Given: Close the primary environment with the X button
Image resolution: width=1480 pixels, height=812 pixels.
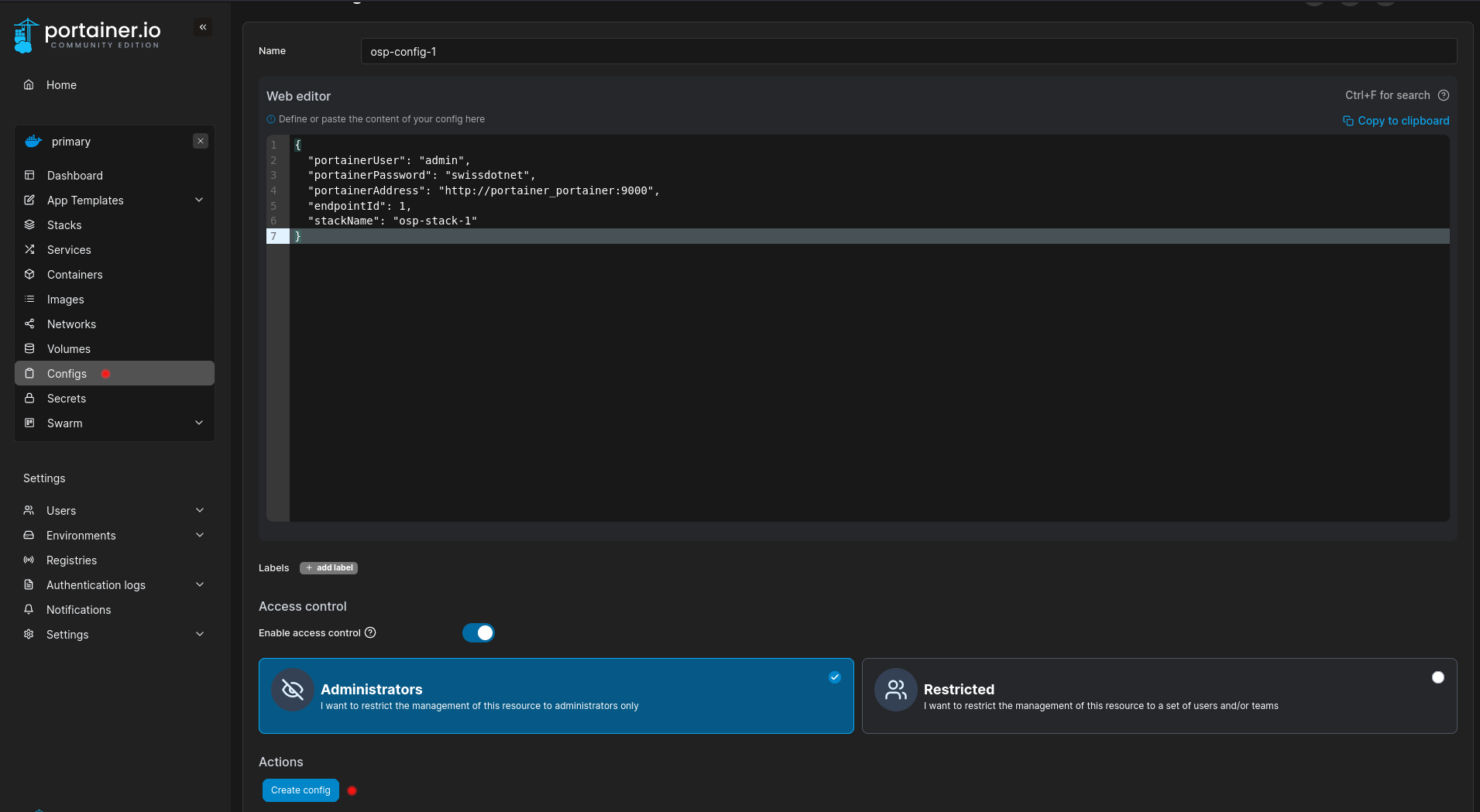Looking at the screenshot, I should (x=201, y=141).
